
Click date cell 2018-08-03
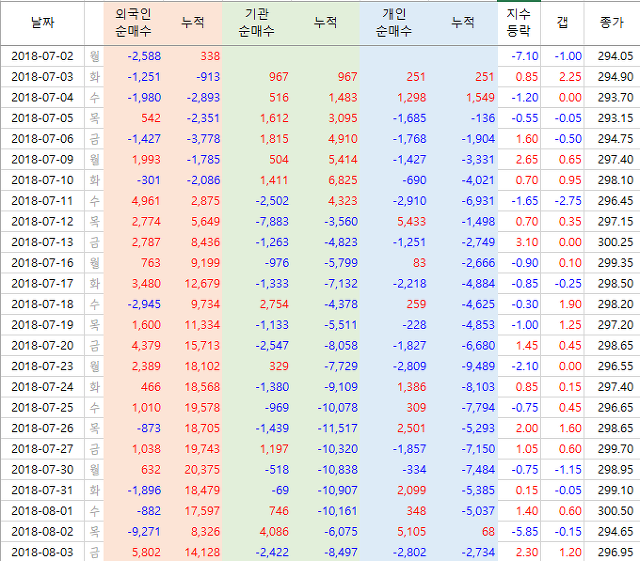(x=42, y=552)
